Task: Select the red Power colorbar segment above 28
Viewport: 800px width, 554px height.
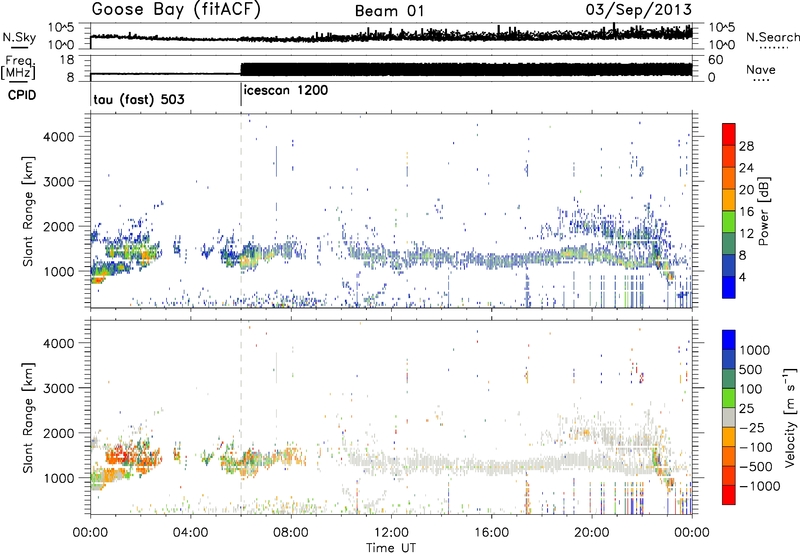Action: click(x=729, y=135)
